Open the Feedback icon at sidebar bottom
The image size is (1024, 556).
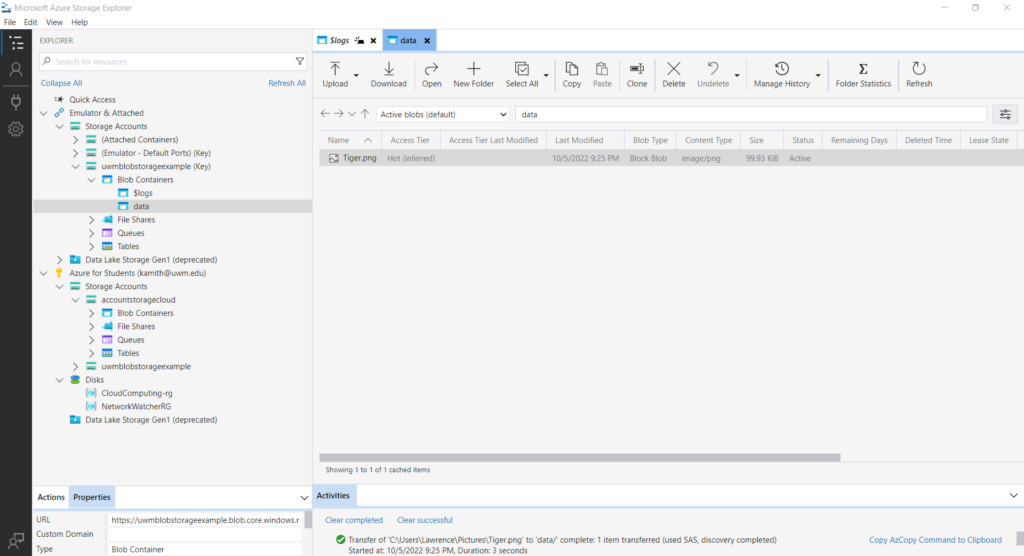(16, 540)
